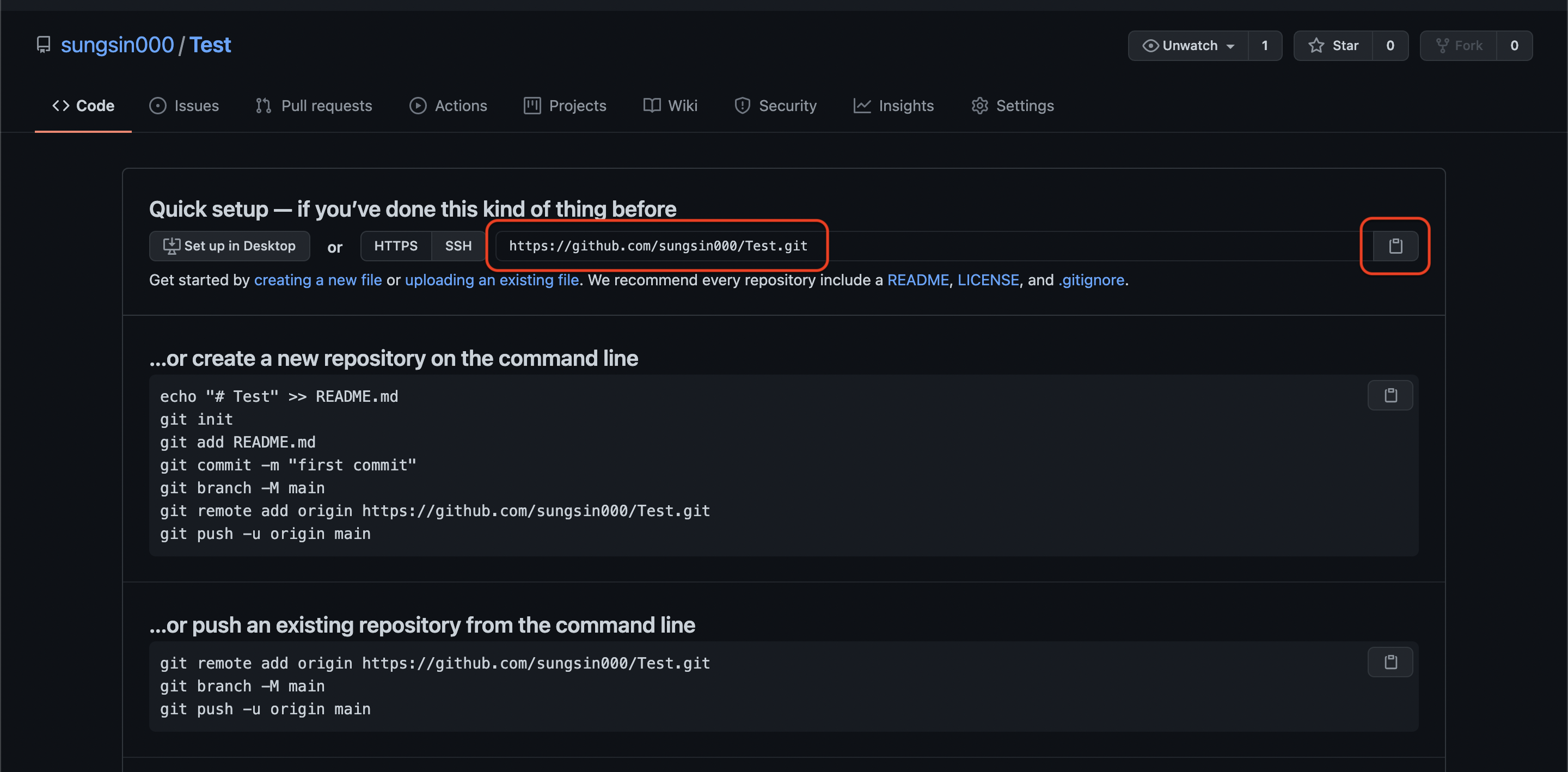Open the Issues tab
Viewport: 1568px width, 772px height.
(x=184, y=106)
